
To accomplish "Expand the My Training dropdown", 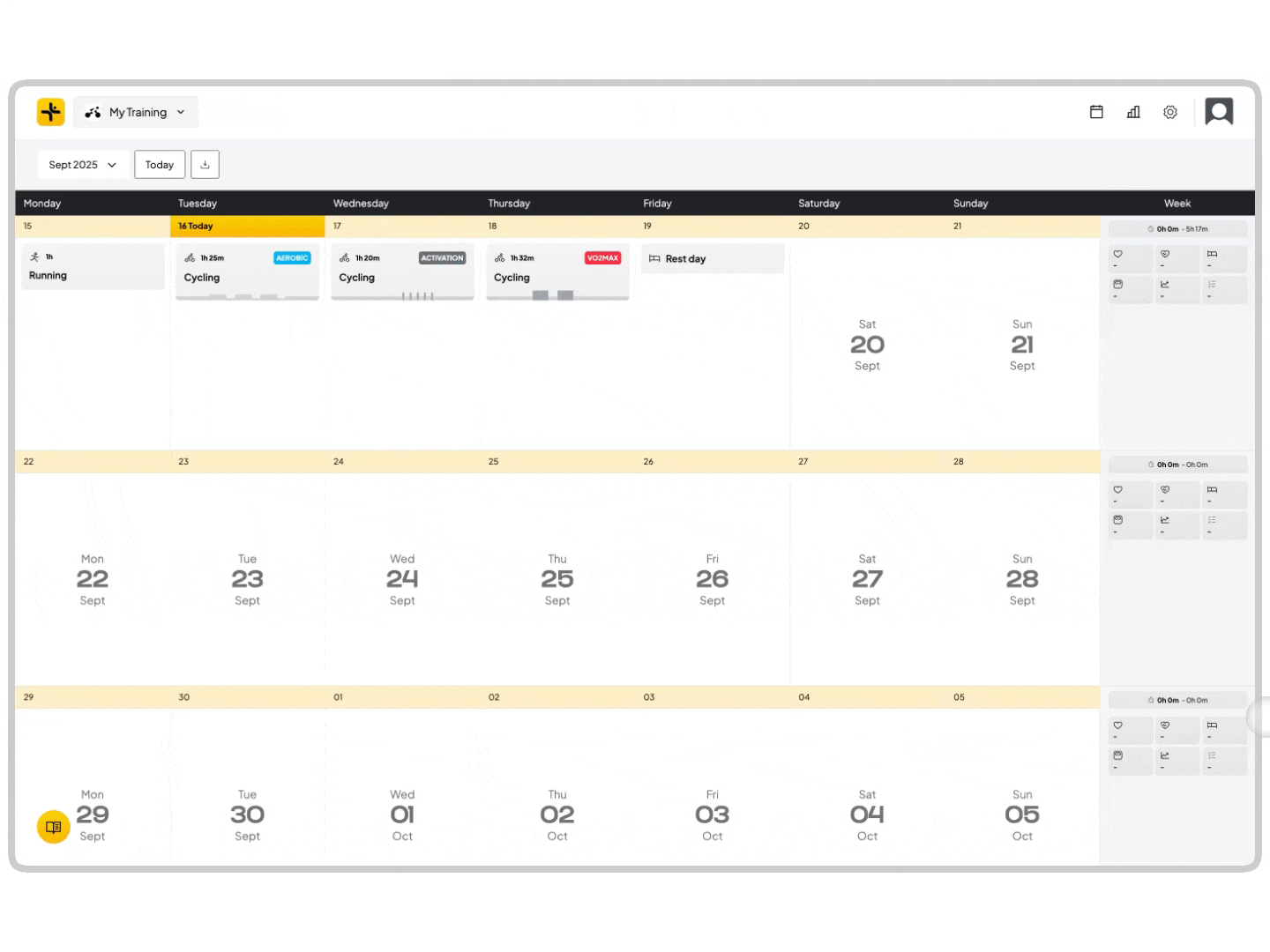I will [x=136, y=112].
